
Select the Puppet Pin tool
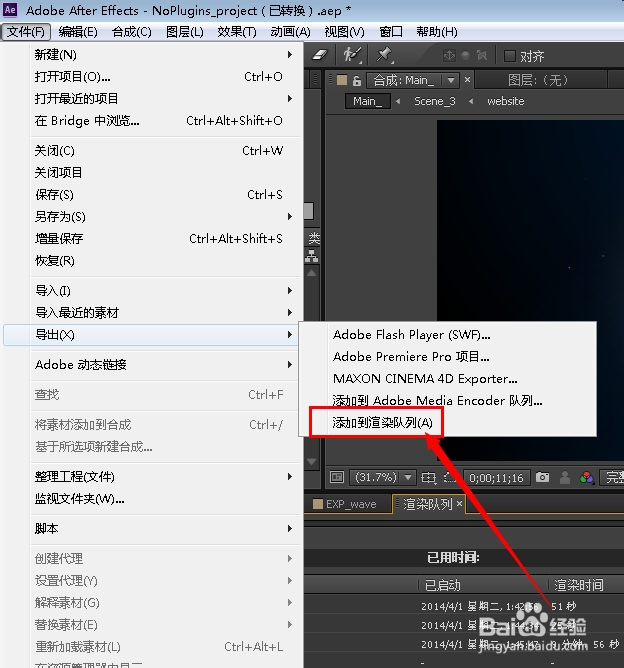(x=384, y=55)
